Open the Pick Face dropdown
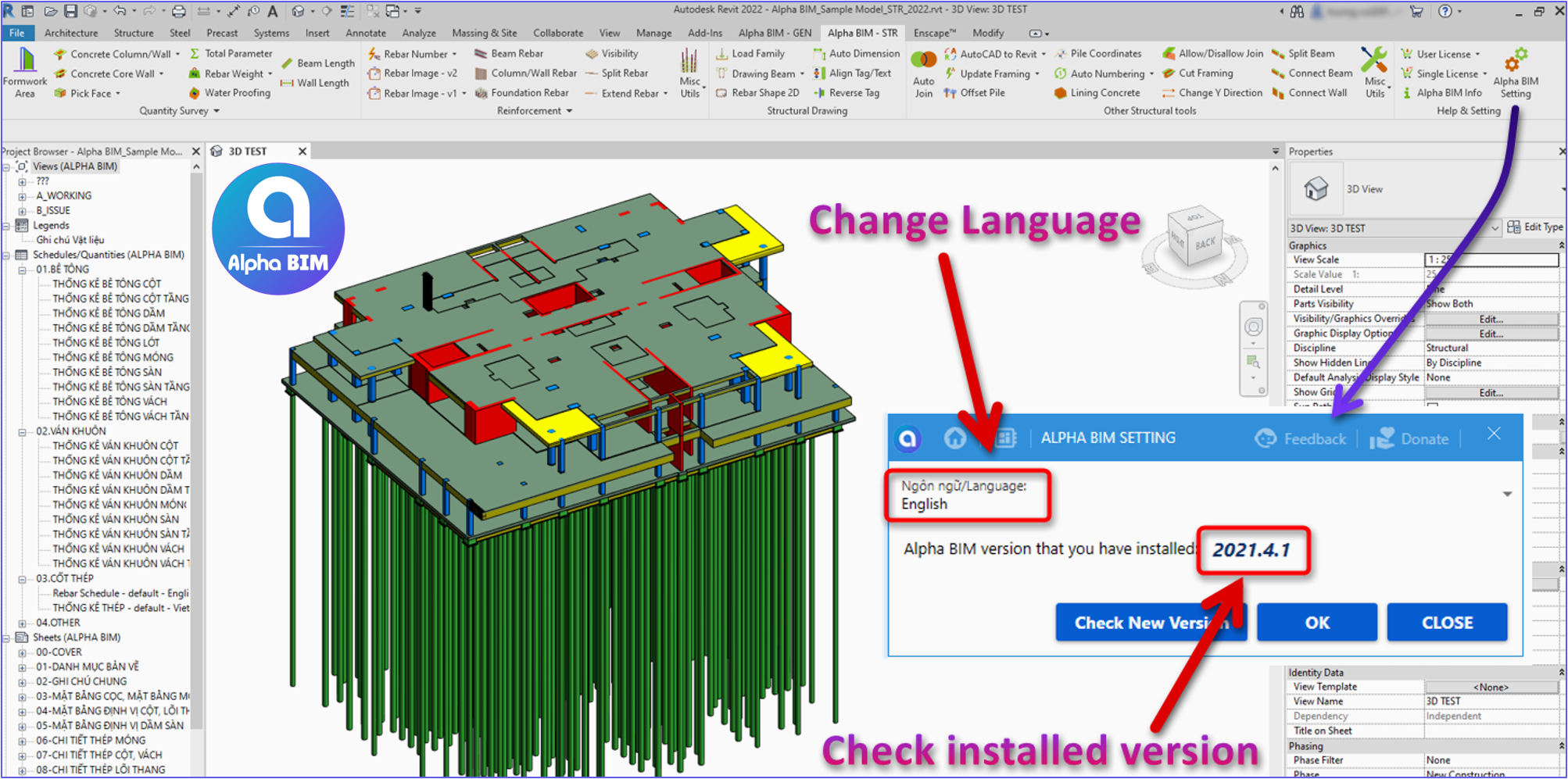This screenshot has width=1568, height=779. click(118, 93)
